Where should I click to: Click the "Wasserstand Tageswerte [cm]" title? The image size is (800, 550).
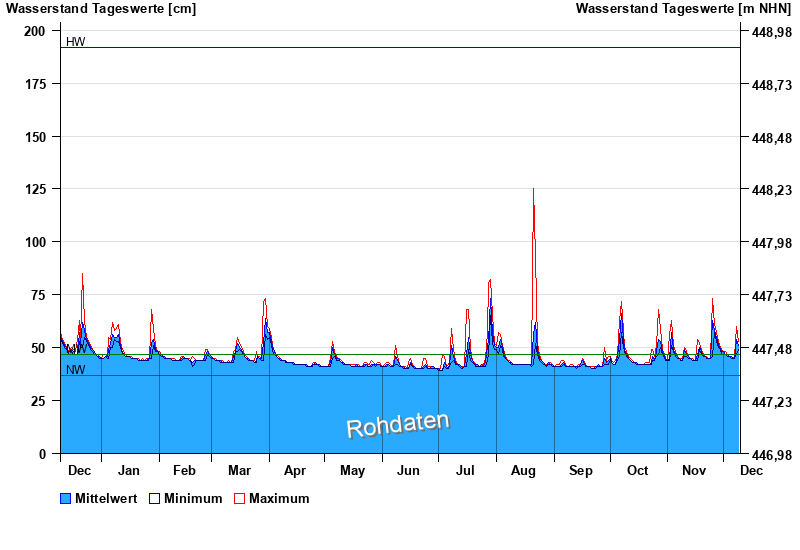(x=101, y=9)
